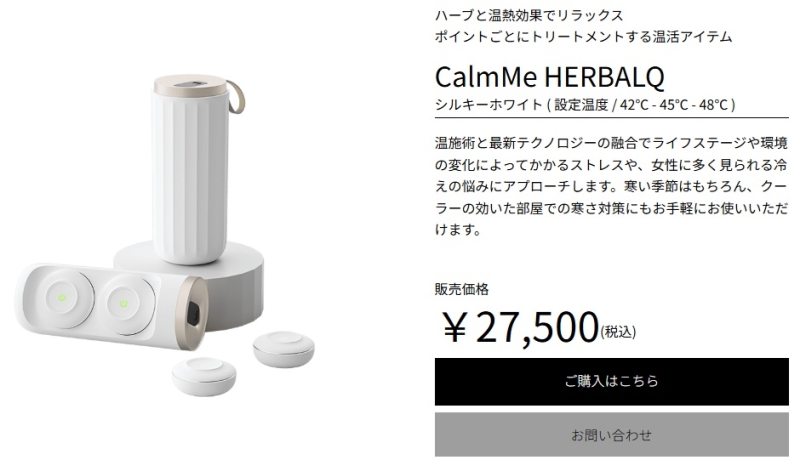Select the front loose white heating pod
Viewport: 800px width, 460px height.
tap(204, 376)
